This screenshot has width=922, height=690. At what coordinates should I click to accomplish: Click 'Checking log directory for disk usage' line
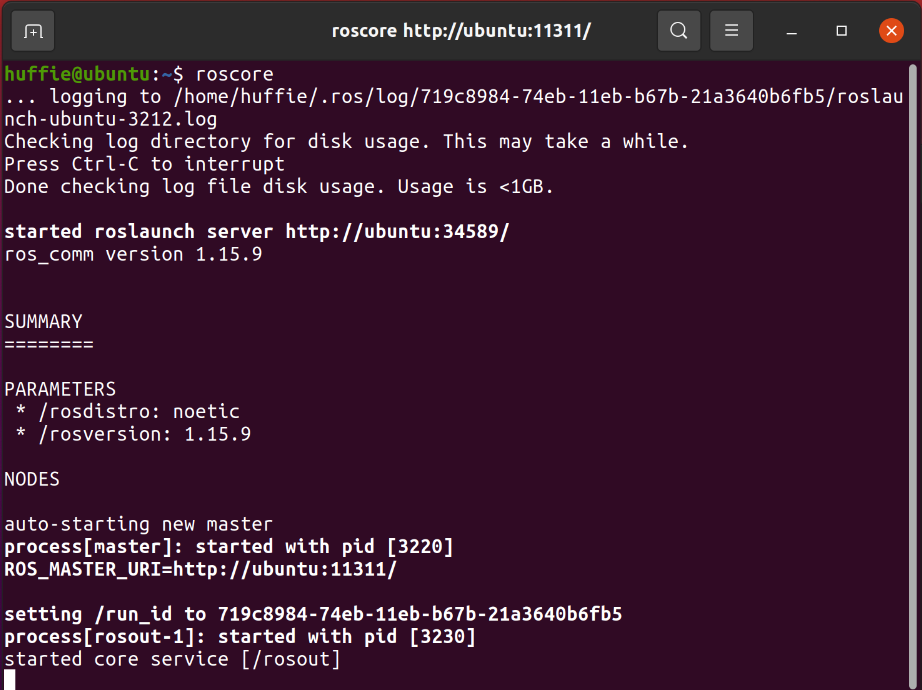(346, 142)
